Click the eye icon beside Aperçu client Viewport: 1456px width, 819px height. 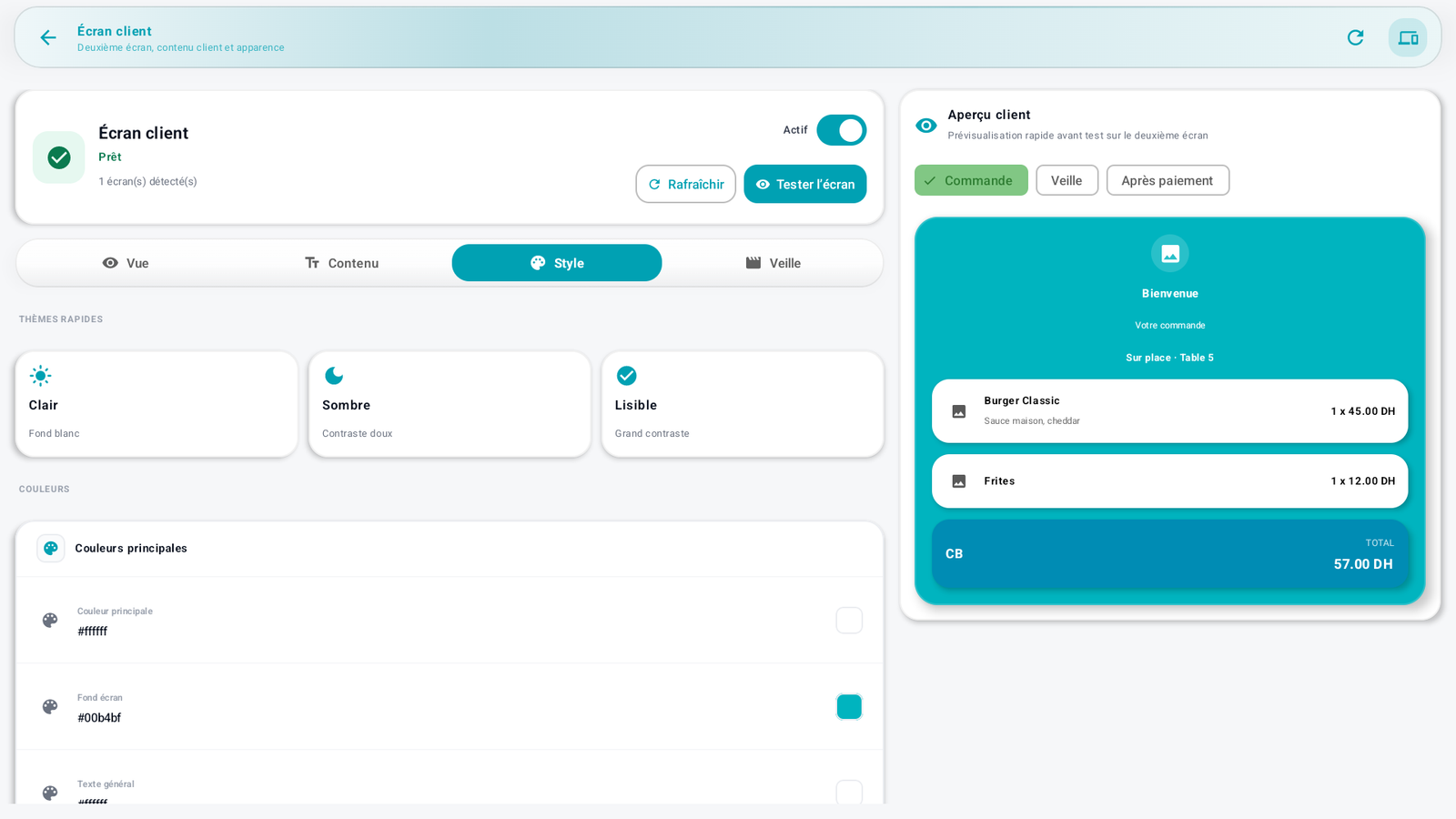(x=925, y=126)
